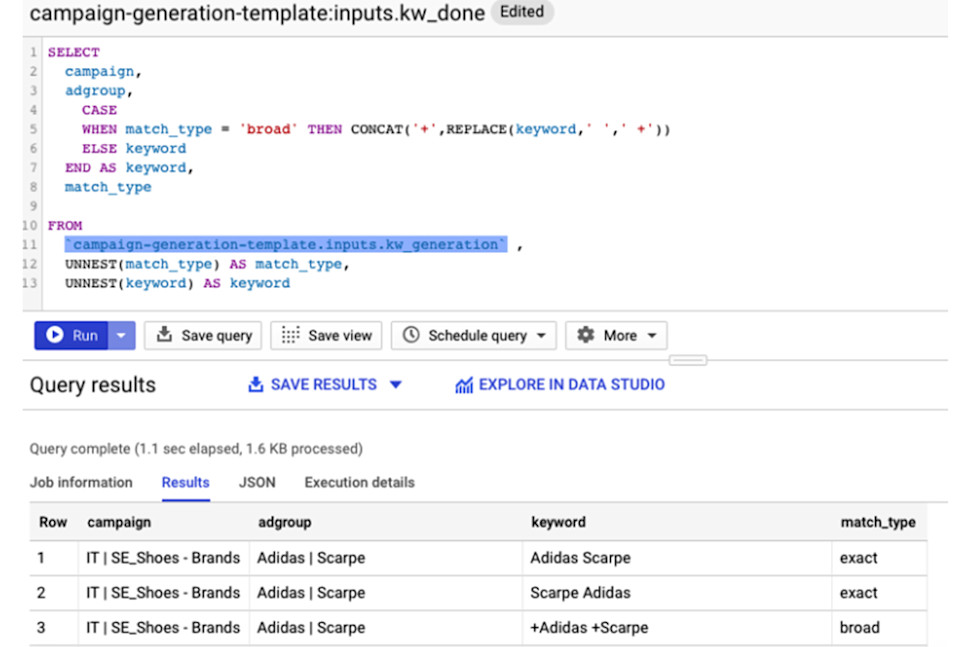Viewport: 970px width, 647px height.
Task: Click the match_type column header
Action: (878, 523)
